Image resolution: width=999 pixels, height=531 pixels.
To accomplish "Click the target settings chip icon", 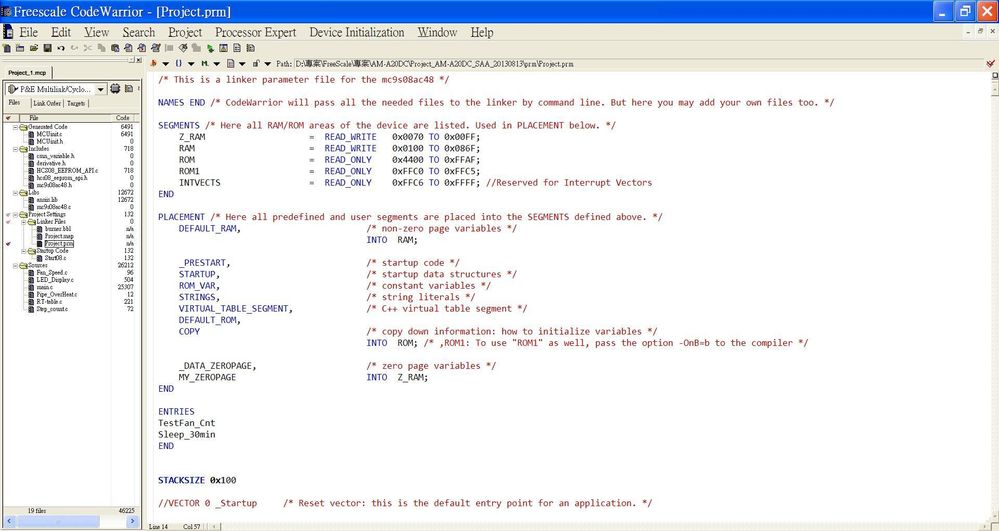I will click(x=115, y=89).
